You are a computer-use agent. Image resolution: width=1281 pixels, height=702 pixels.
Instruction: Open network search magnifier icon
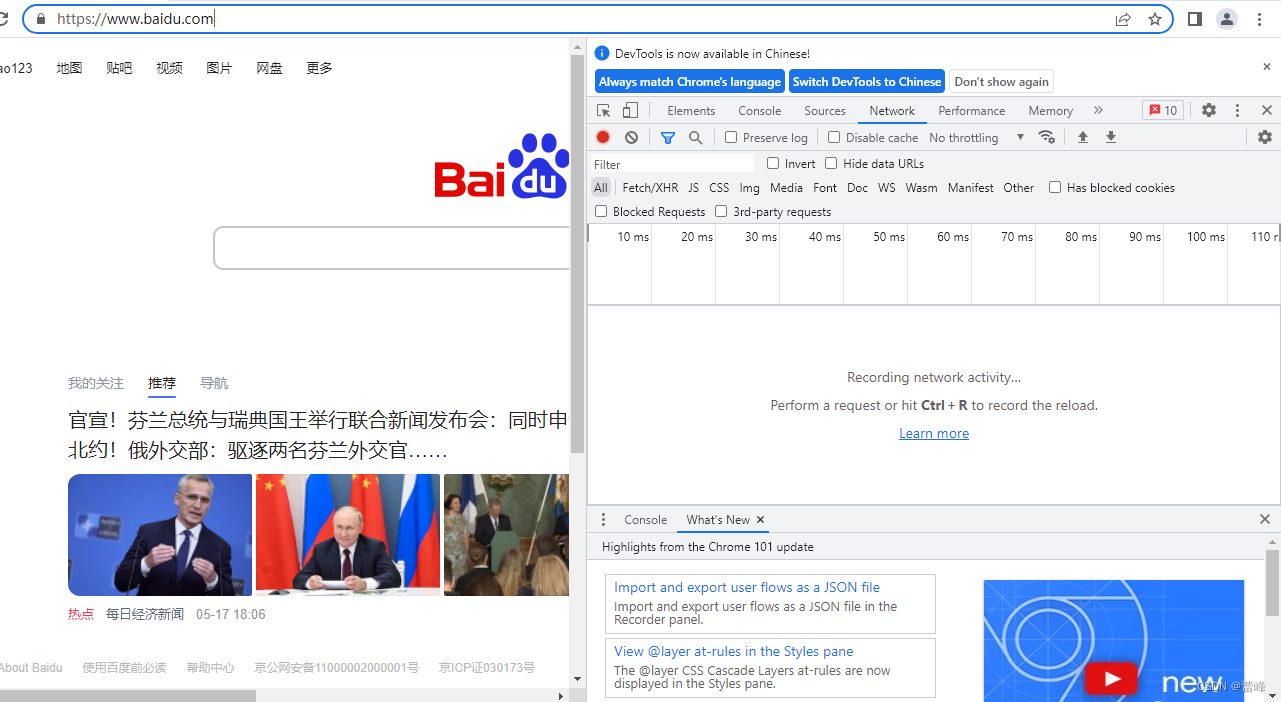(x=696, y=137)
